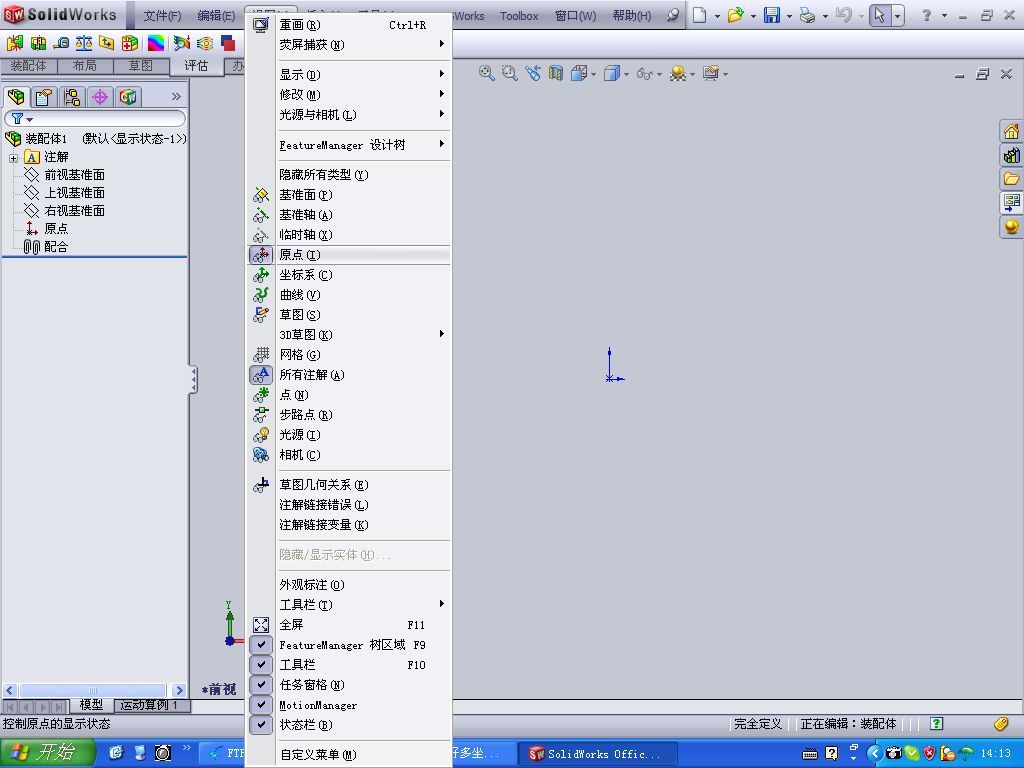This screenshot has width=1024, height=768.
Task: Open the ConfigurationManager tab icon
Action: [x=72, y=97]
